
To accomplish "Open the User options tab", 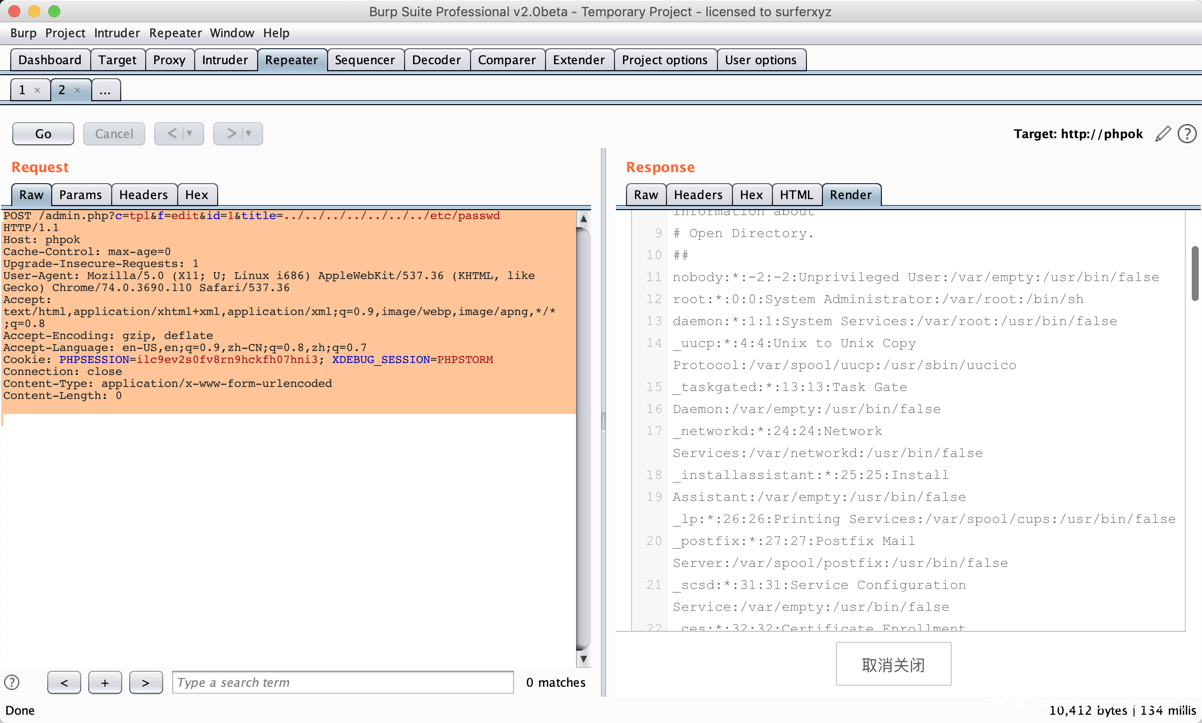I will pos(761,60).
